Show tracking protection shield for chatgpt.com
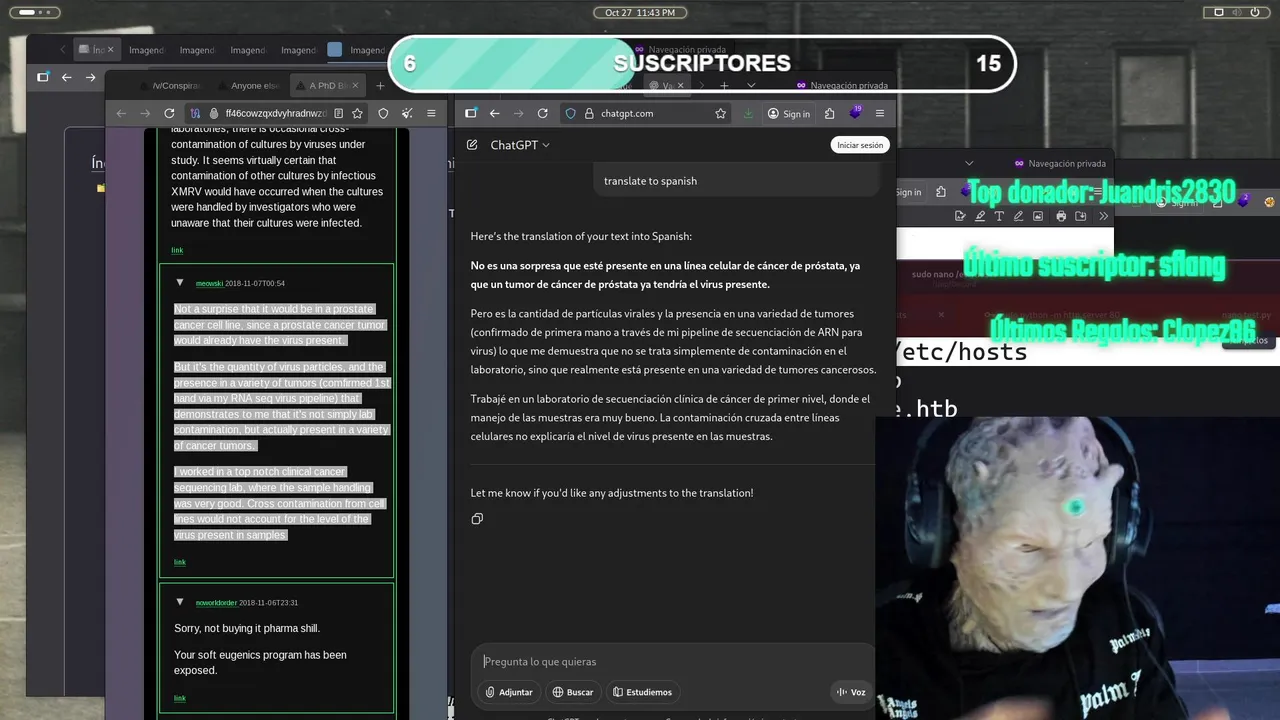Screen dimensions: 1280x720 [571, 113]
